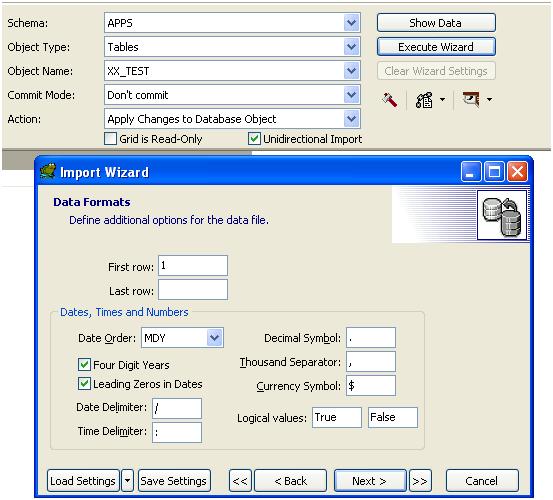Click the Toad frog icon in Import Wizard title

[49, 172]
